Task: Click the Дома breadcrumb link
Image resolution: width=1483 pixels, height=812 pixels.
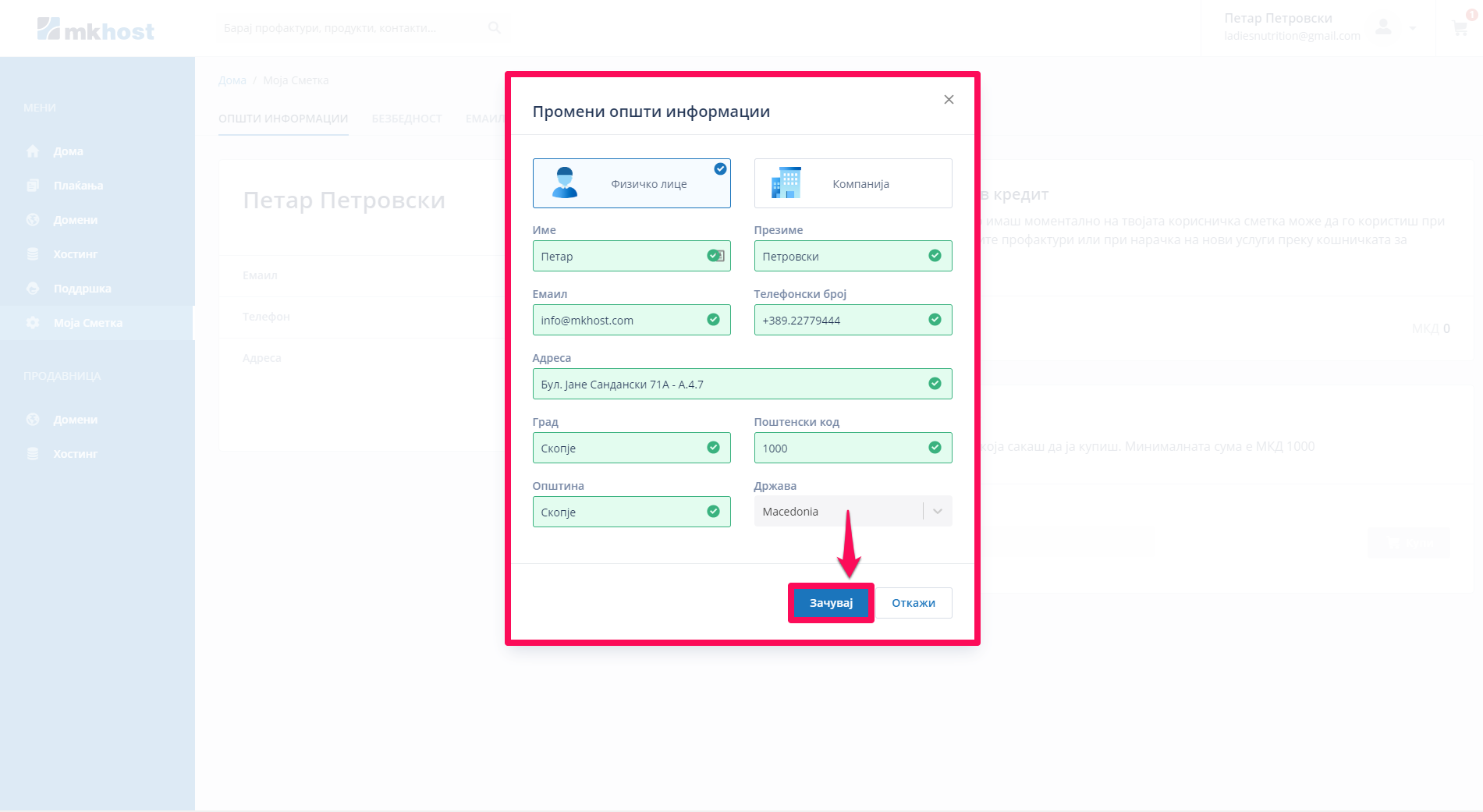Action: pos(232,80)
